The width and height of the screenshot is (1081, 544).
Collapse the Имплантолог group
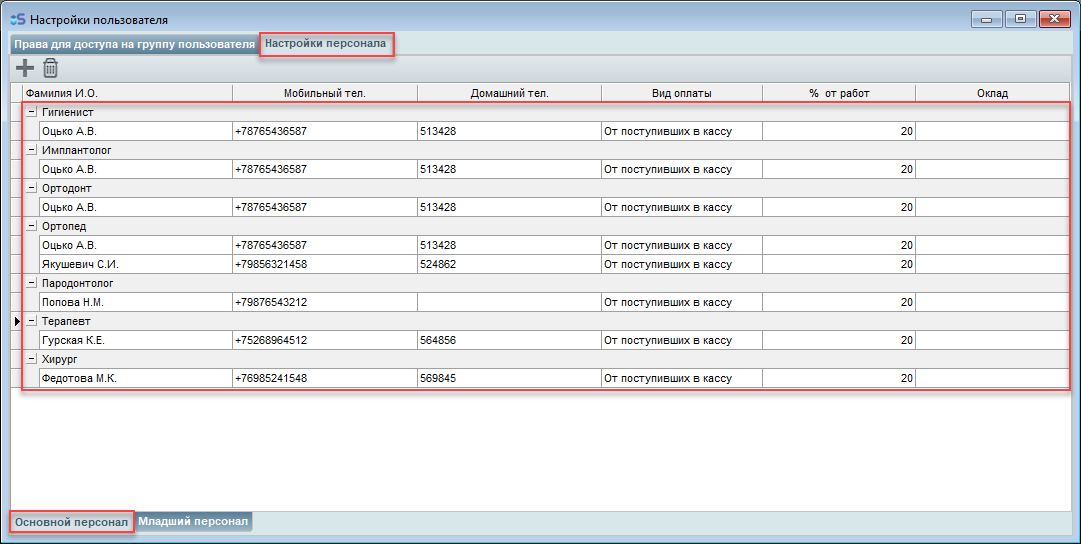point(31,150)
